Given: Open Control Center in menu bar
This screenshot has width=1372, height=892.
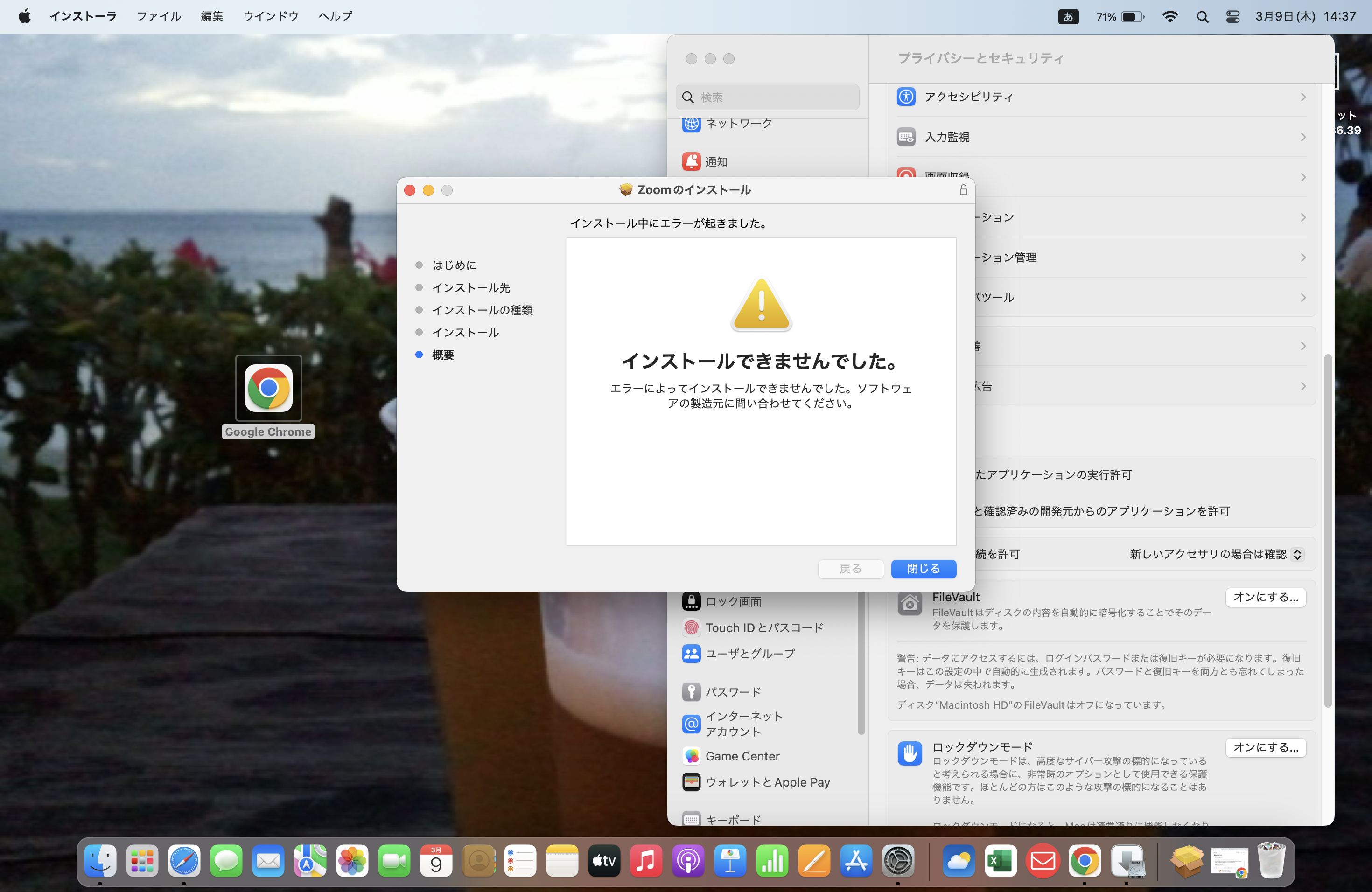Looking at the screenshot, I should click(x=1232, y=17).
